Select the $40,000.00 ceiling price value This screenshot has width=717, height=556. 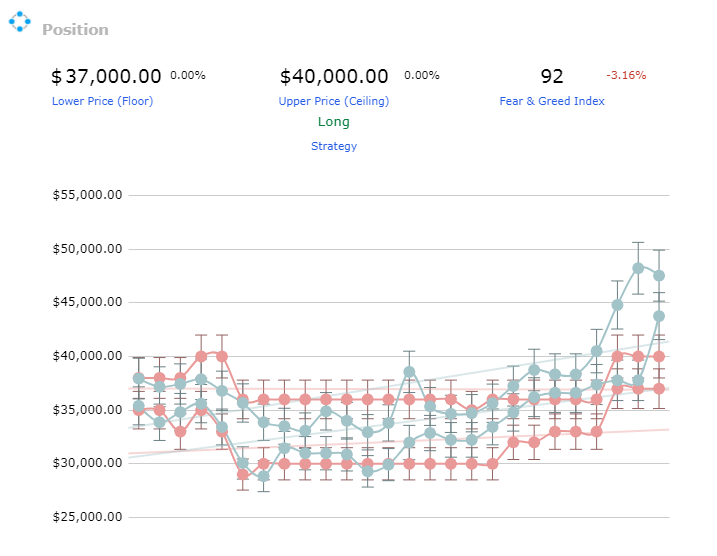coord(334,76)
